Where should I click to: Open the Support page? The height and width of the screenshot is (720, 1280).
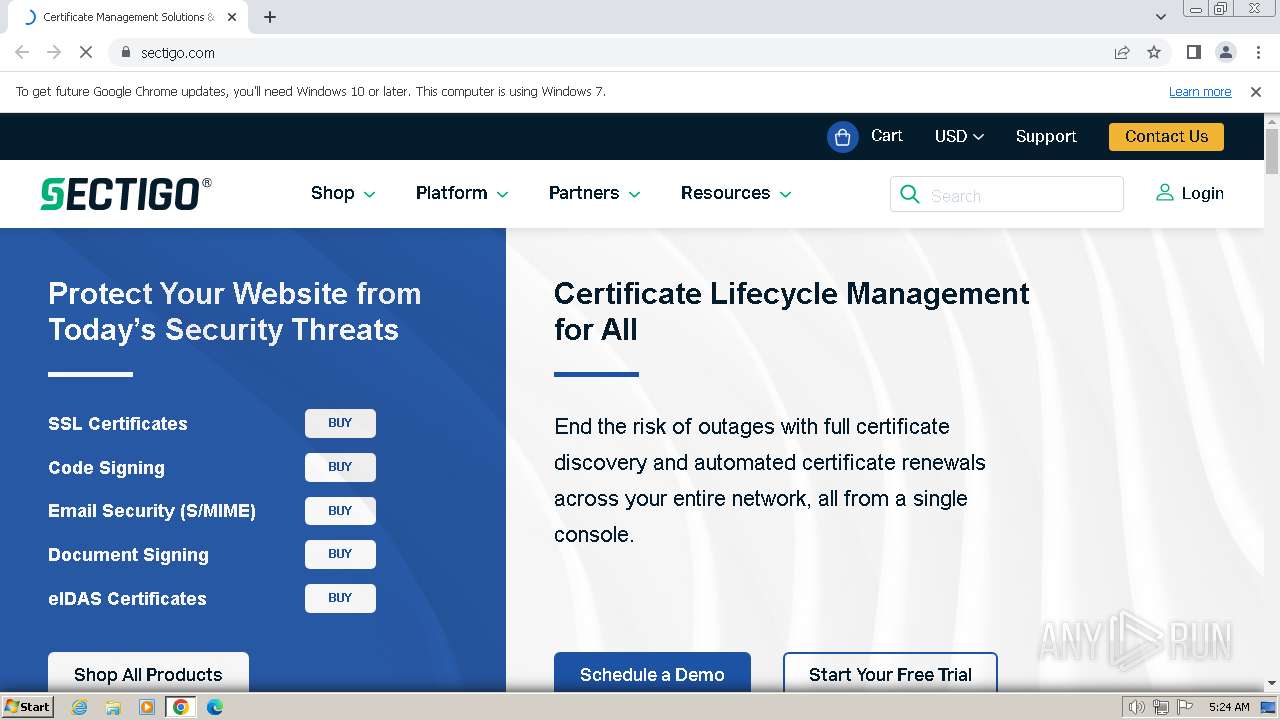click(1046, 136)
